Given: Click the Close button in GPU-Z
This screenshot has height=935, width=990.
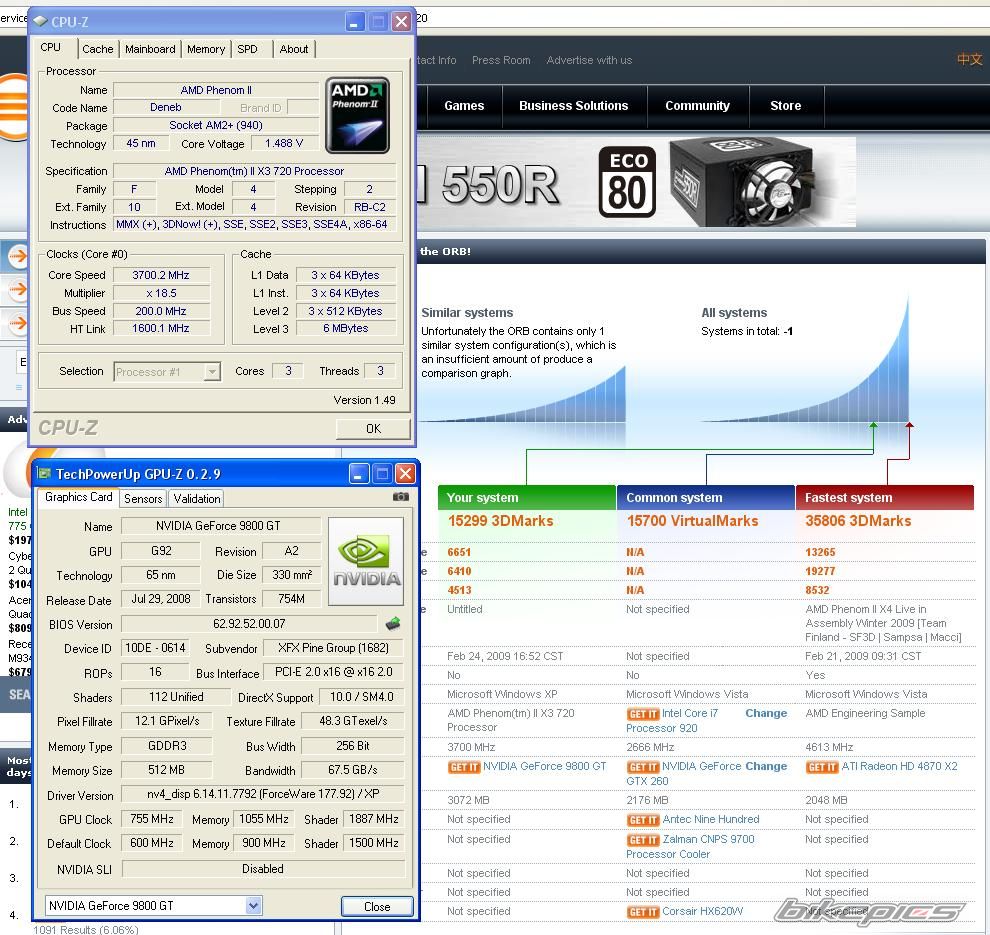Looking at the screenshot, I should click(377, 907).
